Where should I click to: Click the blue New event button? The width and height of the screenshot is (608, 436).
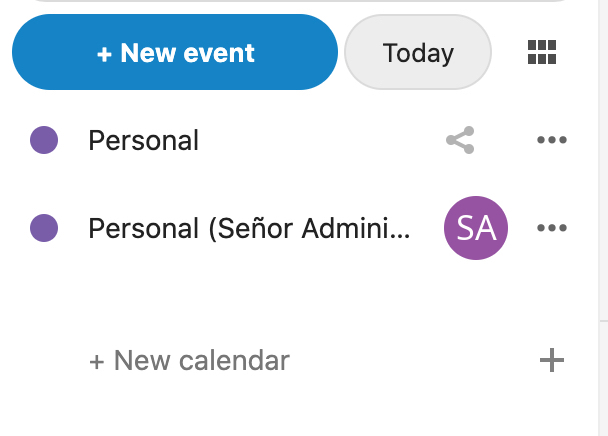[x=175, y=52]
